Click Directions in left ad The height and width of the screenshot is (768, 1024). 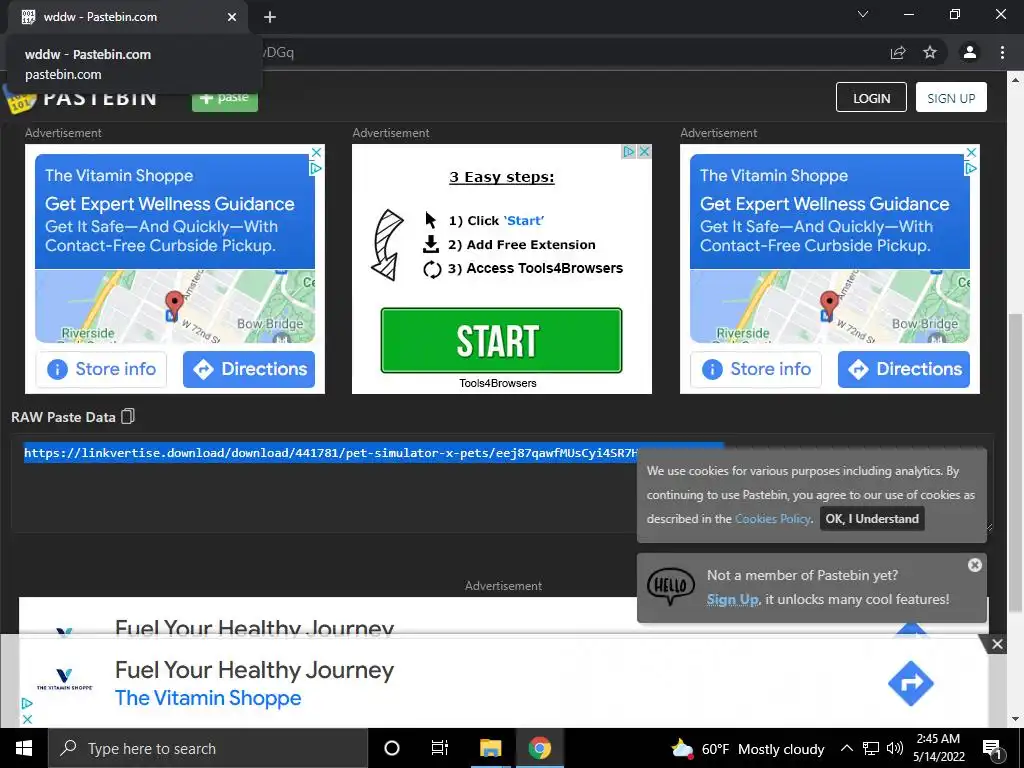249,370
